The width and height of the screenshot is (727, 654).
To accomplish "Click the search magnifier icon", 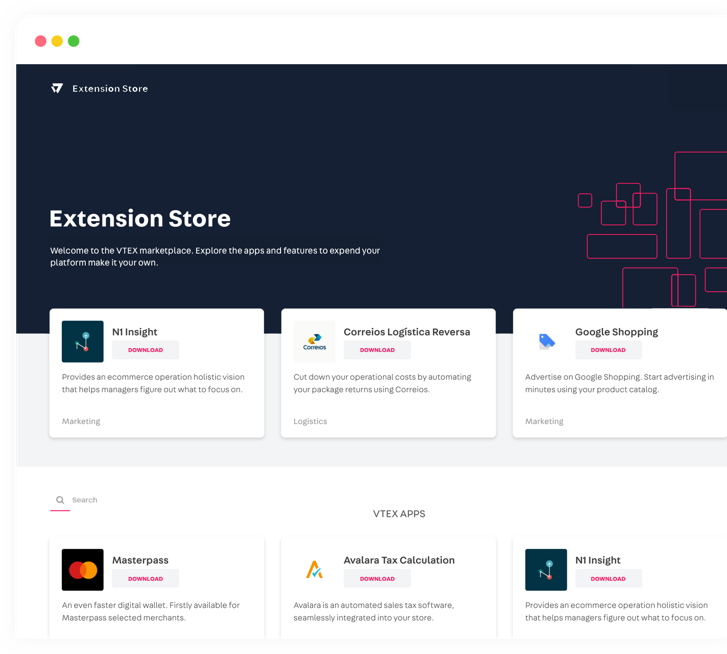I will (60, 500).
